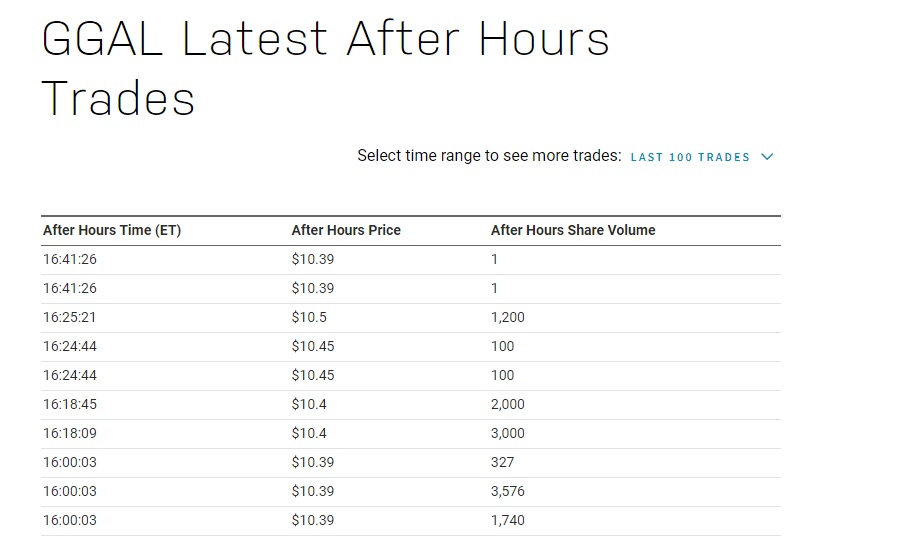The width and height of the screenshot is (903, 556).
Task: Select the 16:18:09 trade time
Action: 70,433
